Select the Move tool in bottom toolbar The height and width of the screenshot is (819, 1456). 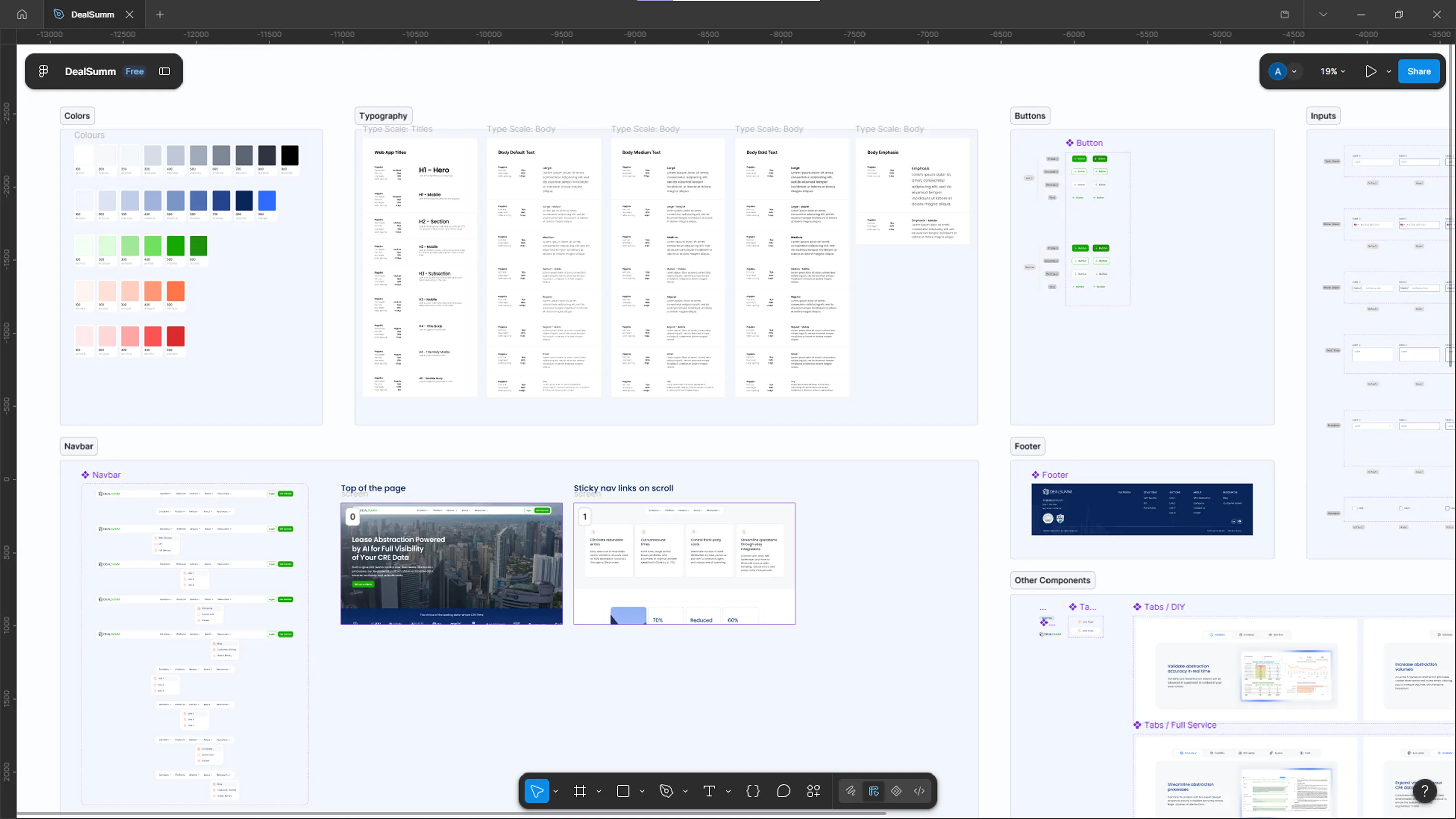(x=536, y=791)
